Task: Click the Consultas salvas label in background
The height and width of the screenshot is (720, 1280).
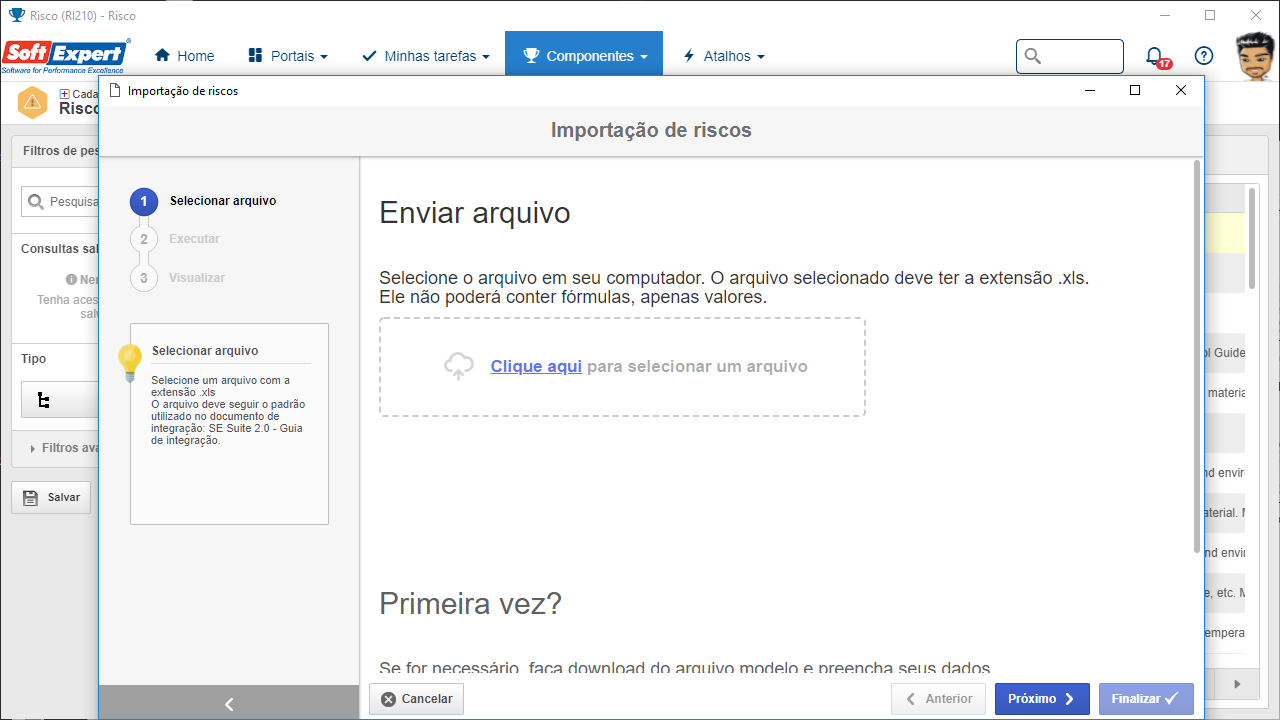Action: [60, 249]
